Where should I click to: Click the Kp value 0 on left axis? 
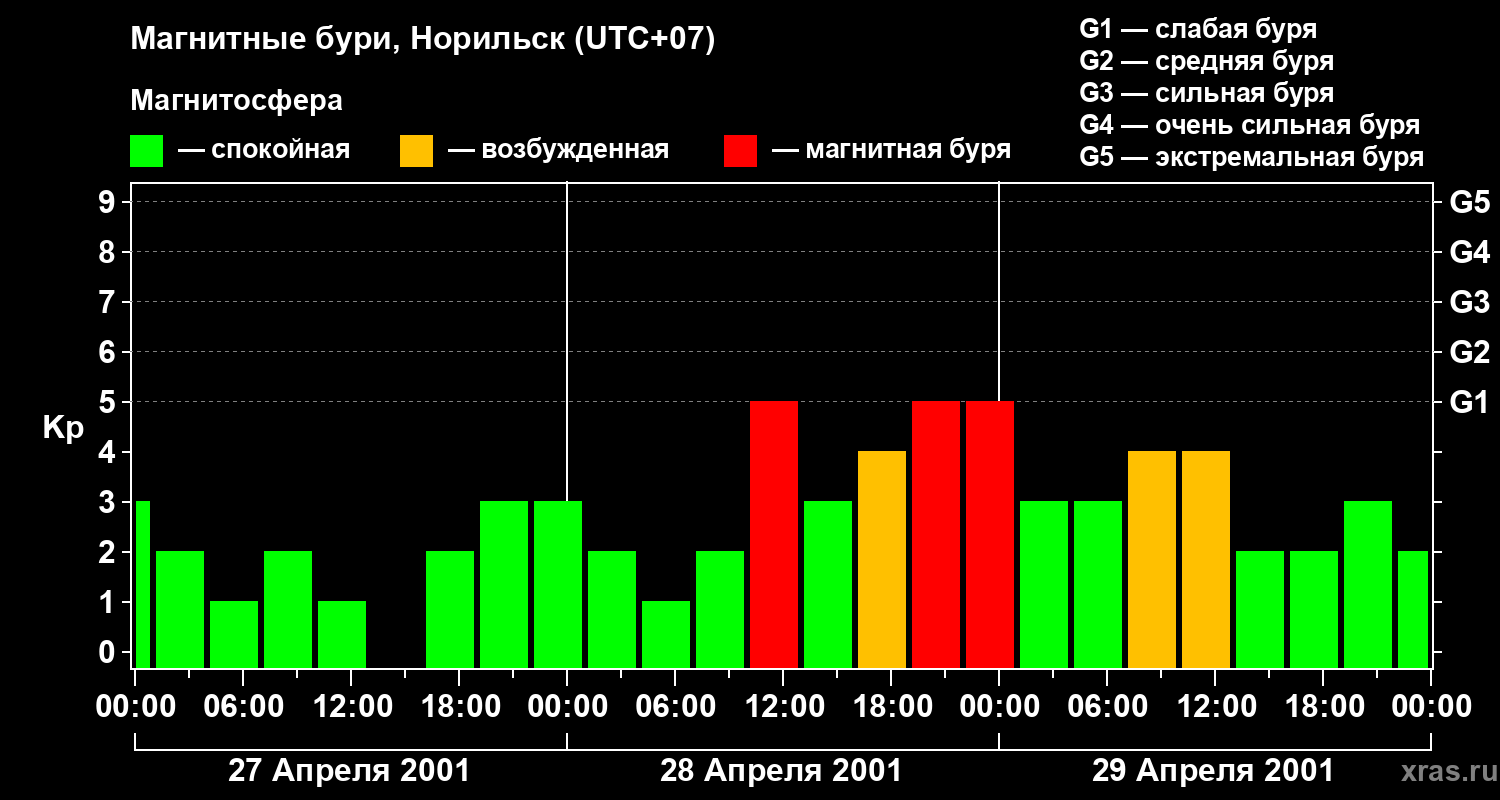pos(109,652)
